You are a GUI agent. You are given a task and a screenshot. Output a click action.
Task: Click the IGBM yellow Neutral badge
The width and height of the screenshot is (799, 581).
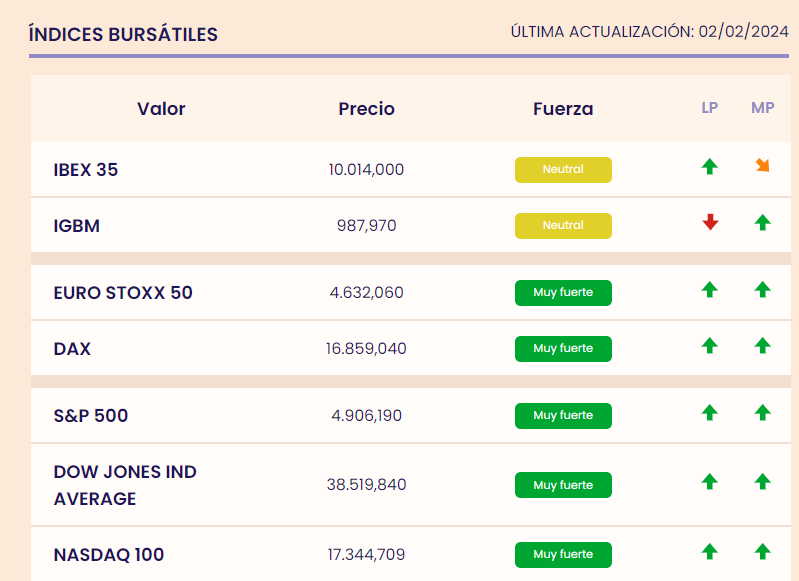[563, 226]
